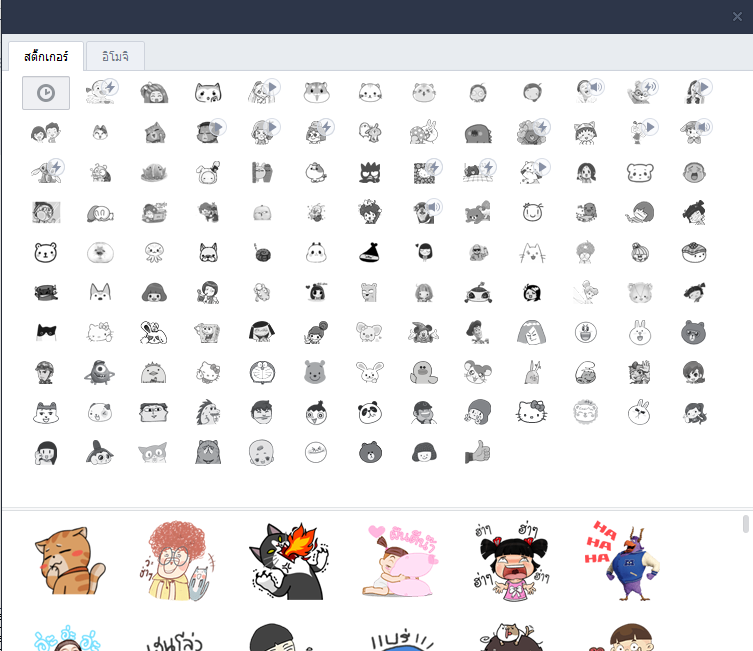The width and height of the screenshot is (753, 651).
Task: Select the Woody cowboy sticker pack
Action: coord(478,332)
